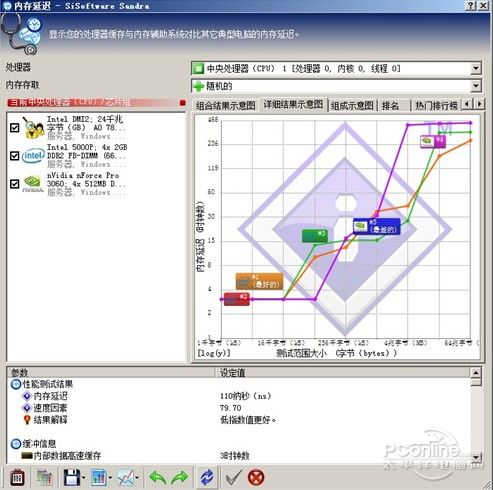Viewport: 493px width, 490px height.
Task: Click the results list scrollbar down arrow
Action: point(476,456)
